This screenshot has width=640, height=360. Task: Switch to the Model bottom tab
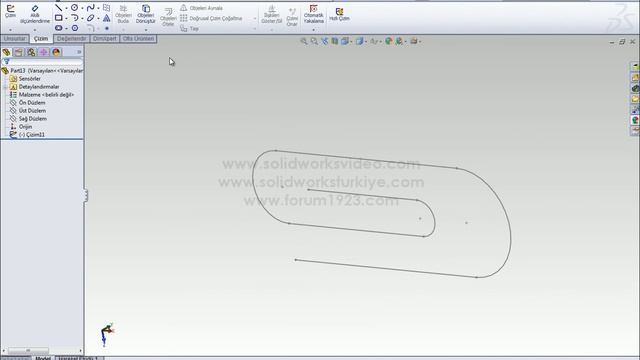[x=43, y=358]
